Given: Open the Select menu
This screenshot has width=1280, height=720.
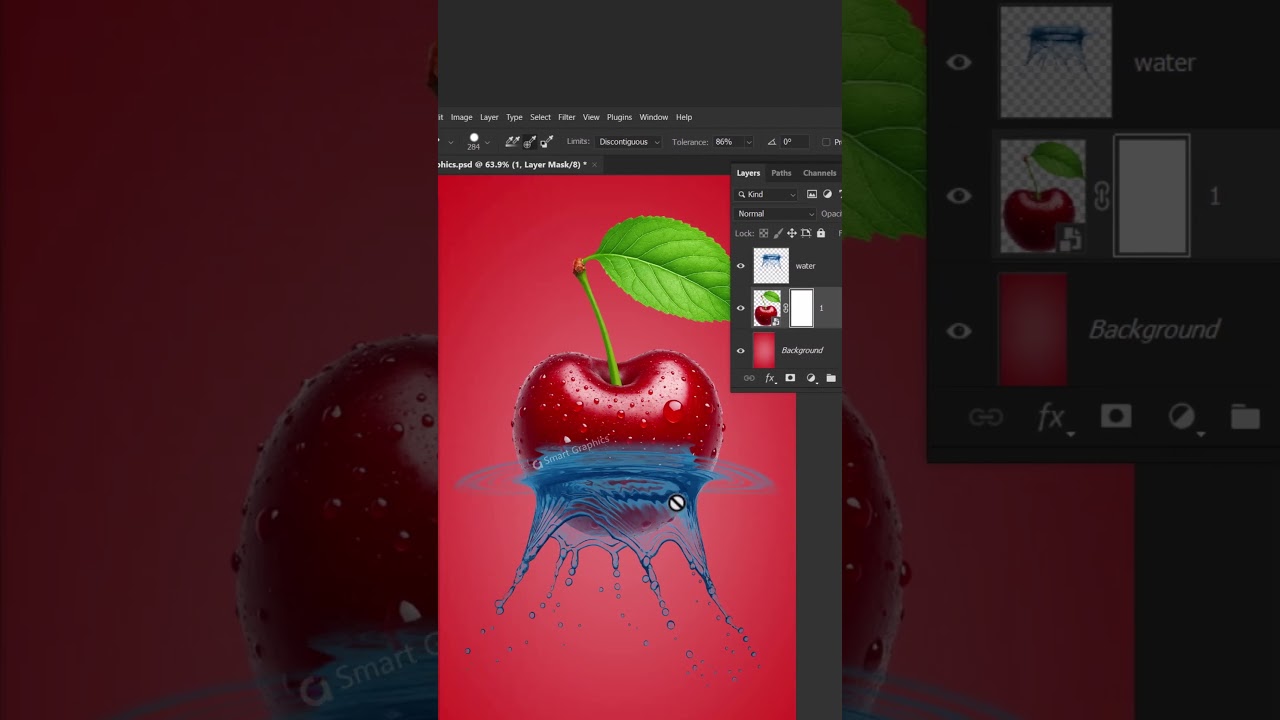Looking at the screenshot, I should pyautogui.click(x=540, y=117).
